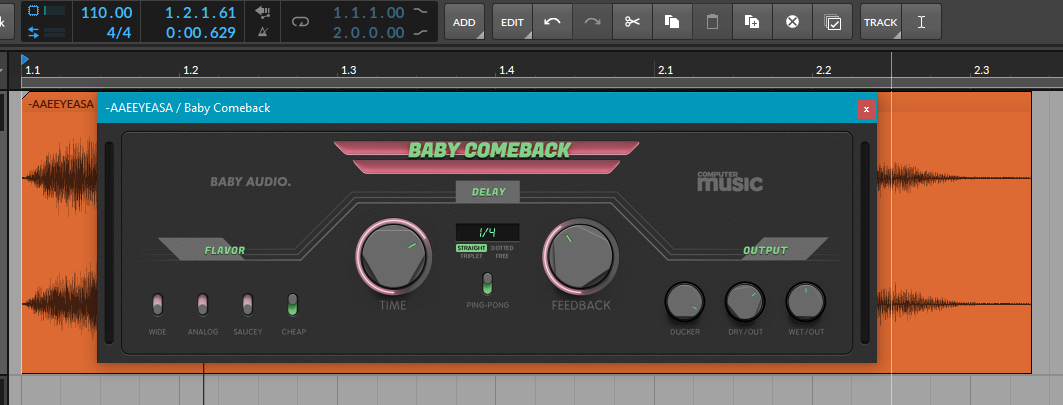The image size is (1063, 405).
Task: Open the ADD dropdown menu
Action: [464, 22]
